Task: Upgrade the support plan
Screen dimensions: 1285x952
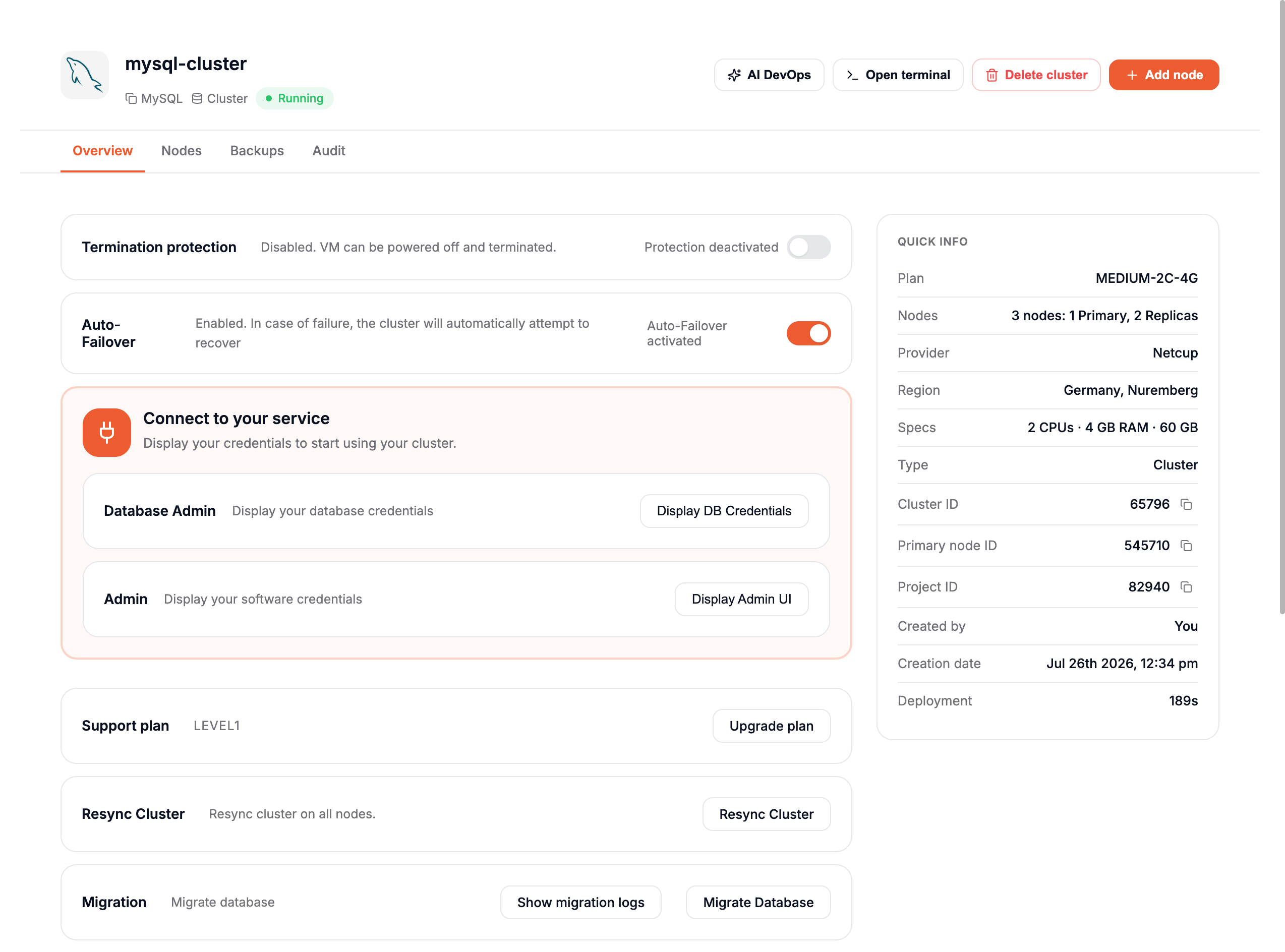Action: point(771,726)
